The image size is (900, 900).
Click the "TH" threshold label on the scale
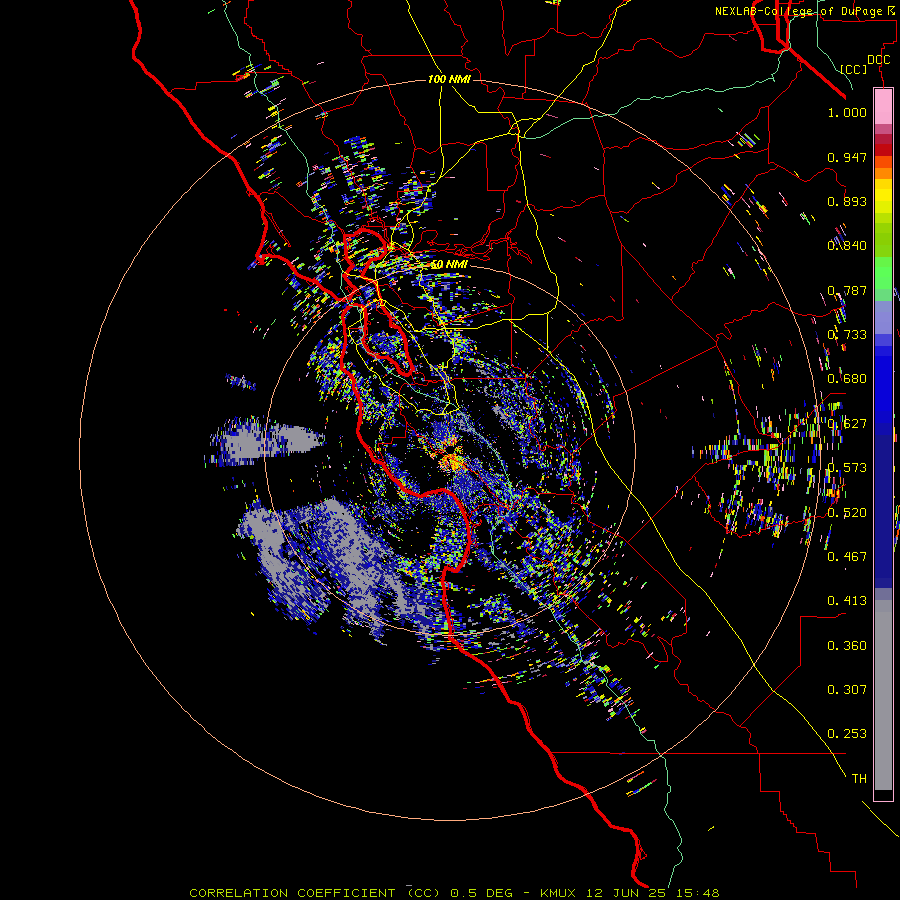(x=859, y=779)
